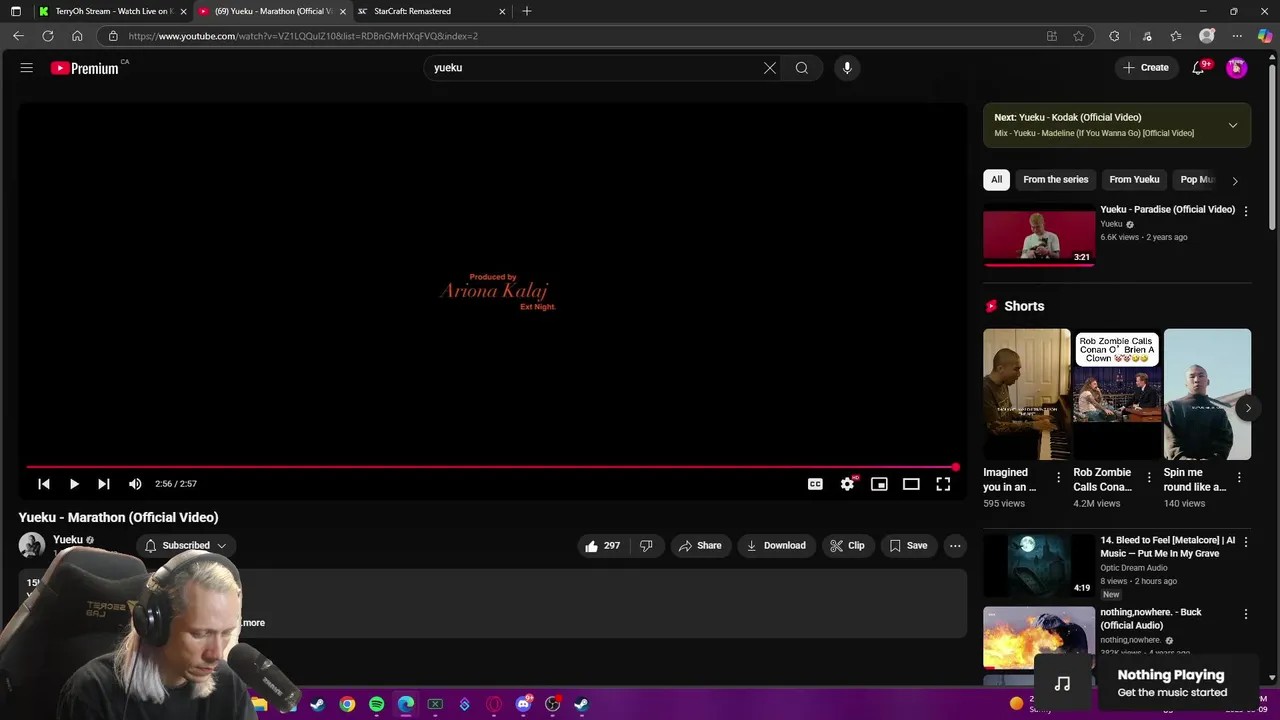Expand the Next: Yueku - Kodak queue panel

[1233, 125]
